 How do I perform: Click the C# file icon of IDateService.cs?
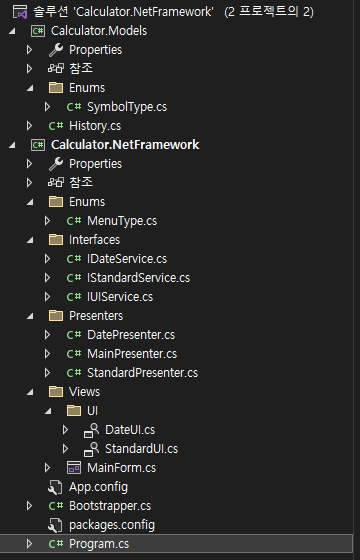coord(74,259)
